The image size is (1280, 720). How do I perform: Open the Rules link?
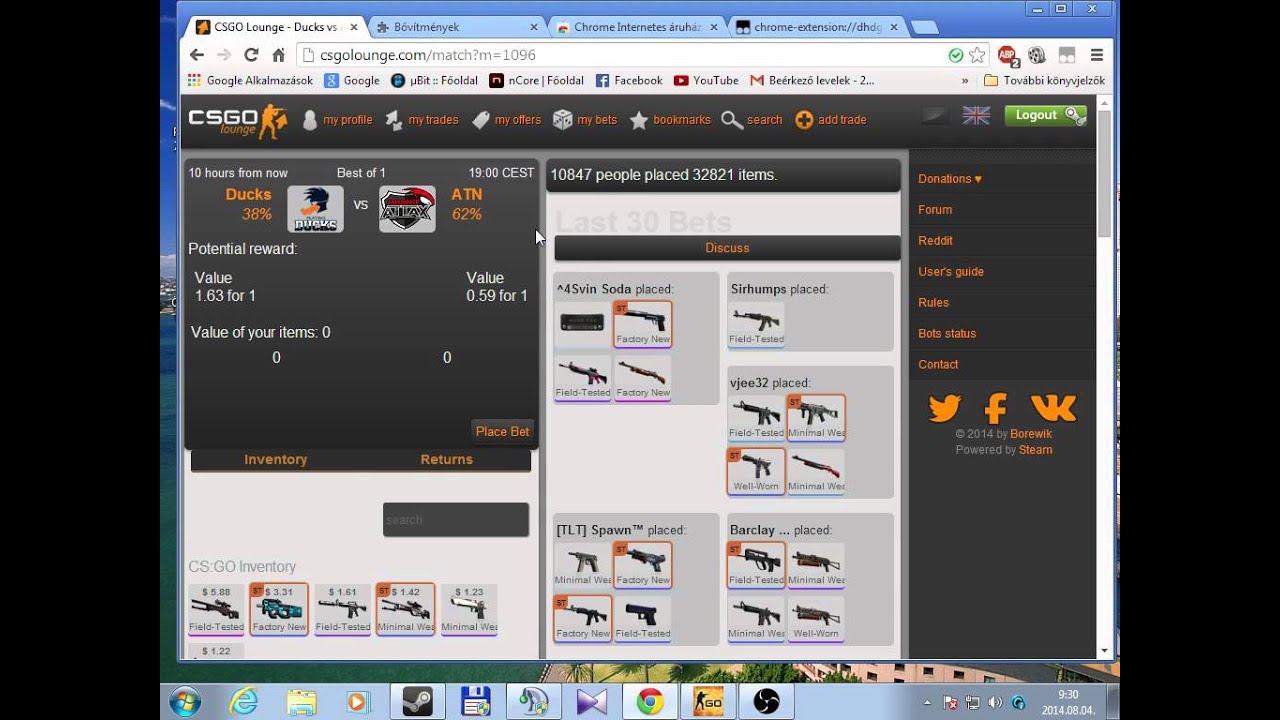pos(934,303)
